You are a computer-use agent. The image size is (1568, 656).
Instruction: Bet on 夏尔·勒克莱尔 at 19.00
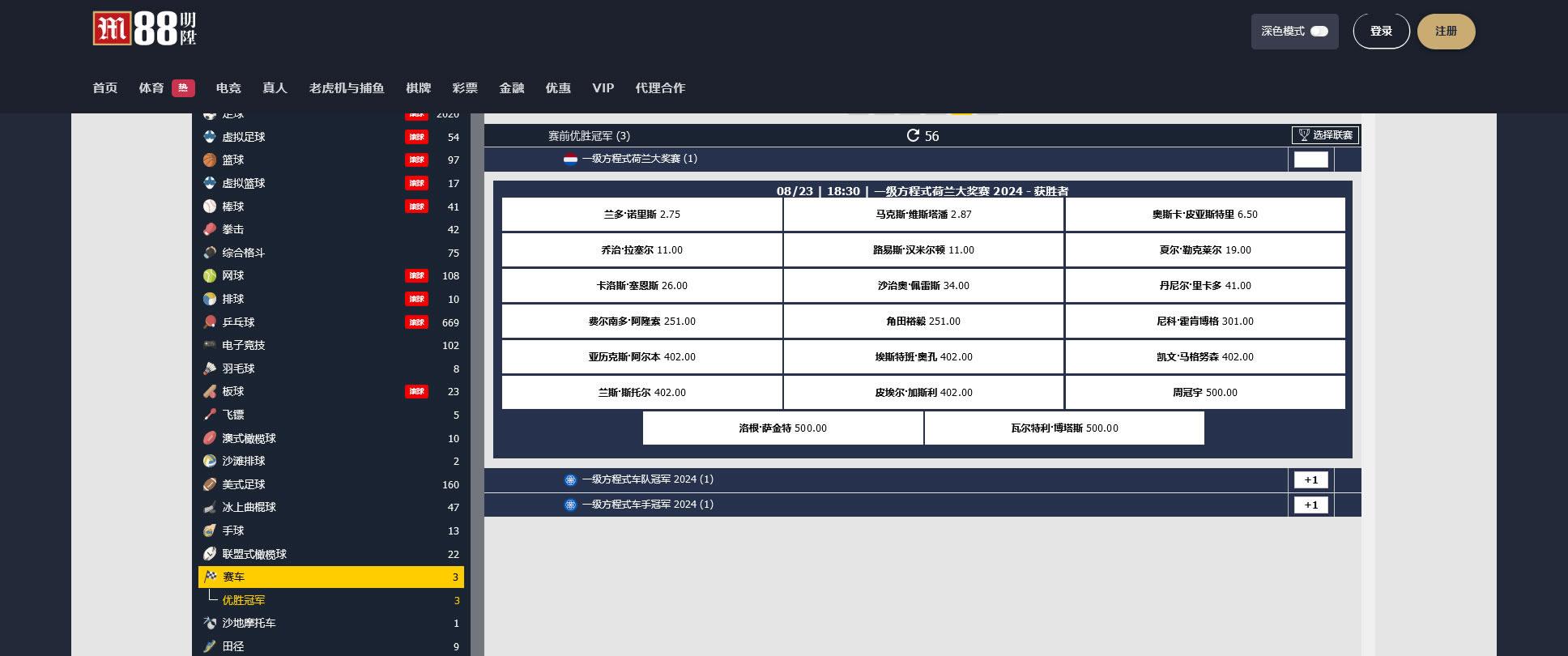1205,250
